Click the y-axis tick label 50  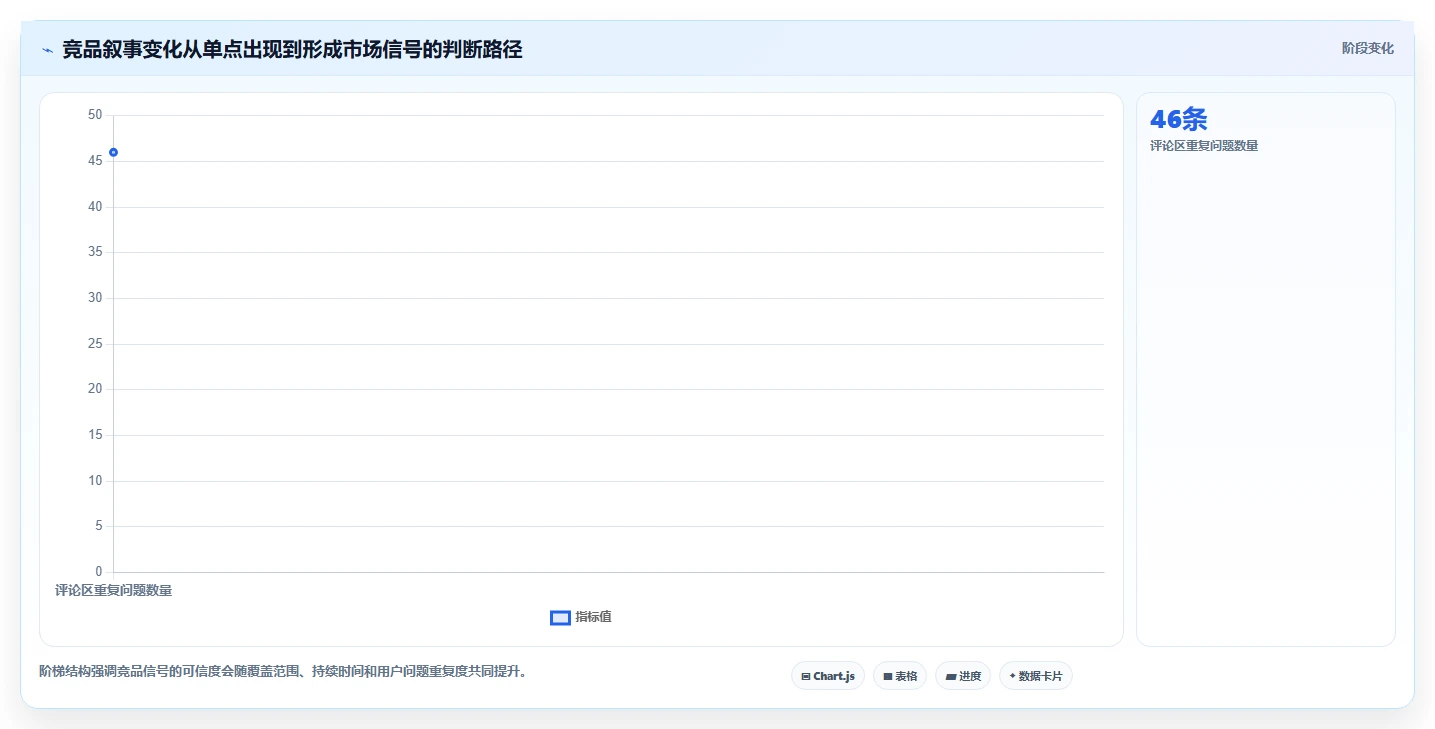[95, 115]
